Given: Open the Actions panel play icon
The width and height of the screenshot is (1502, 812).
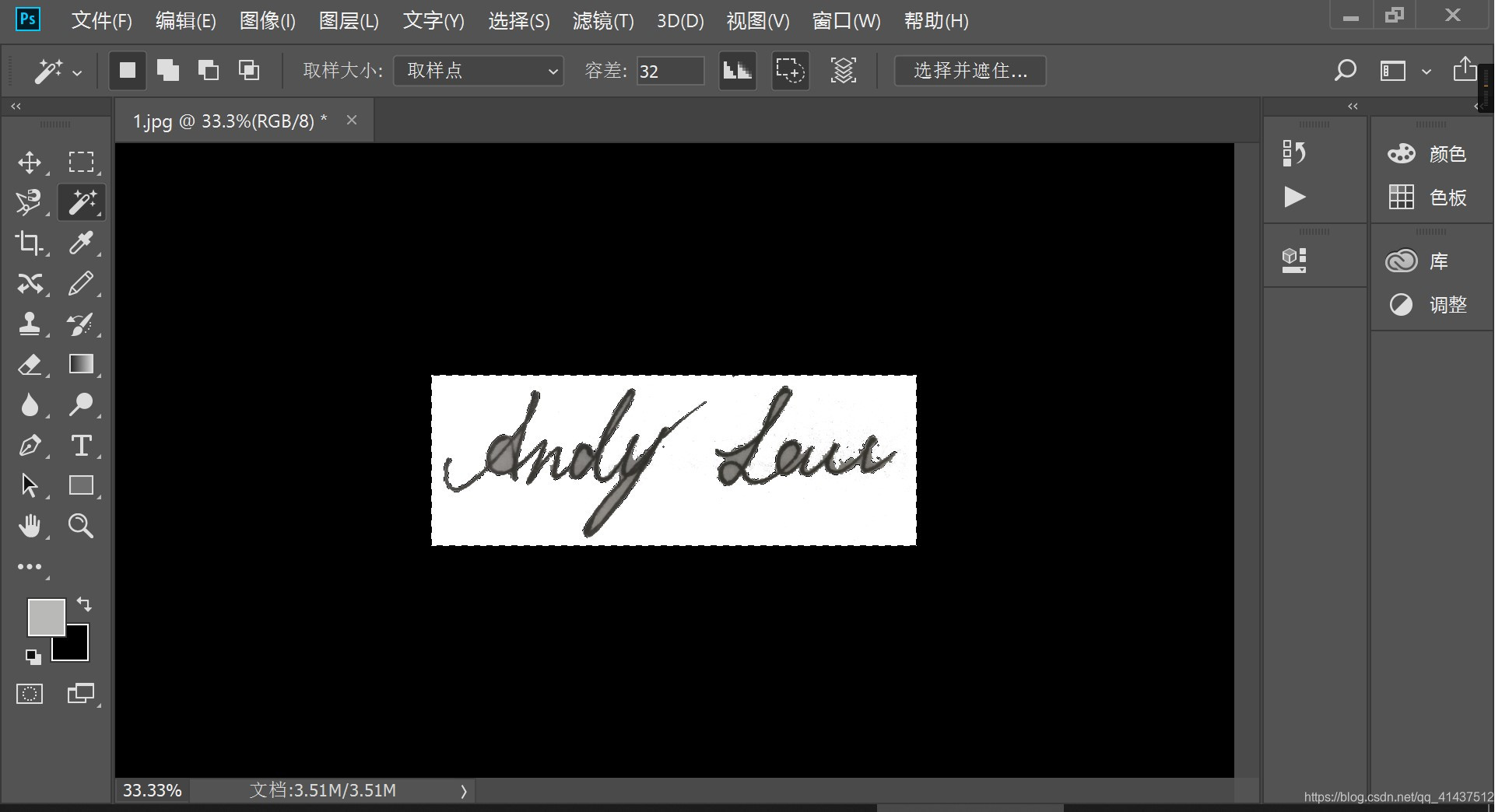Looking at the screenshot, I should coord(1294,197).
